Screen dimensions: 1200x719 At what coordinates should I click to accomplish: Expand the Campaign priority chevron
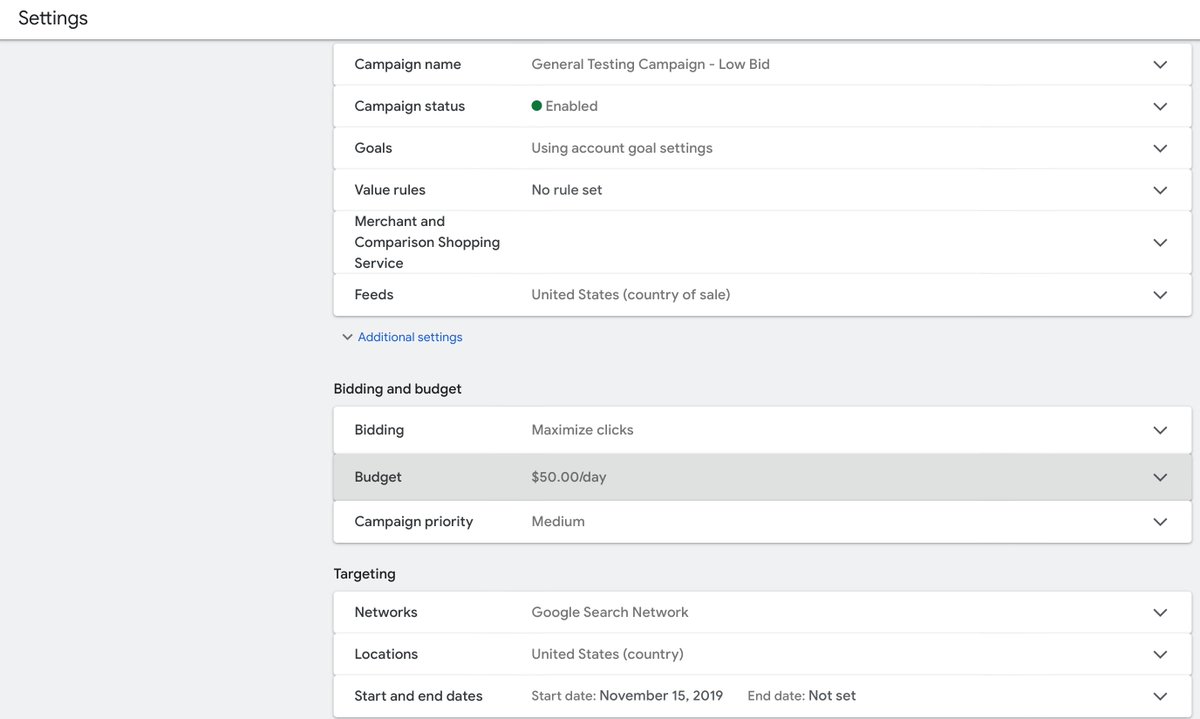(1160, 522)
